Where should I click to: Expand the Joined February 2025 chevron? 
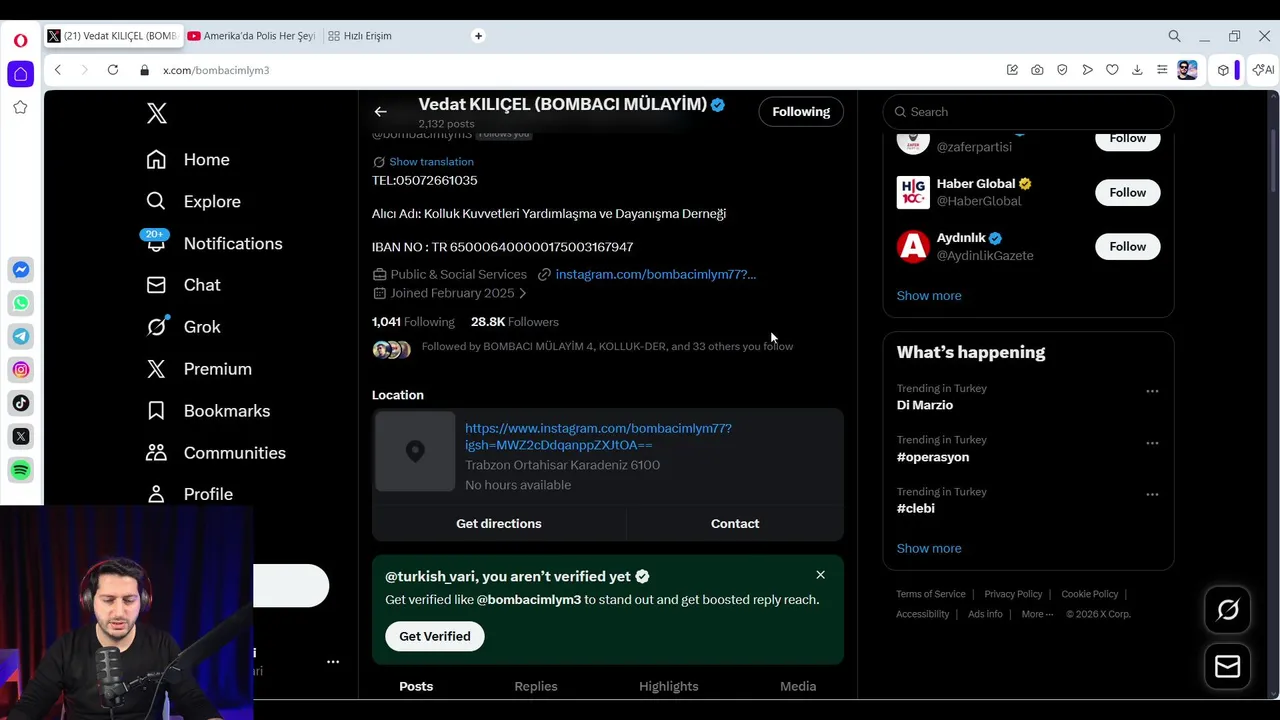(x=522, y=293)
